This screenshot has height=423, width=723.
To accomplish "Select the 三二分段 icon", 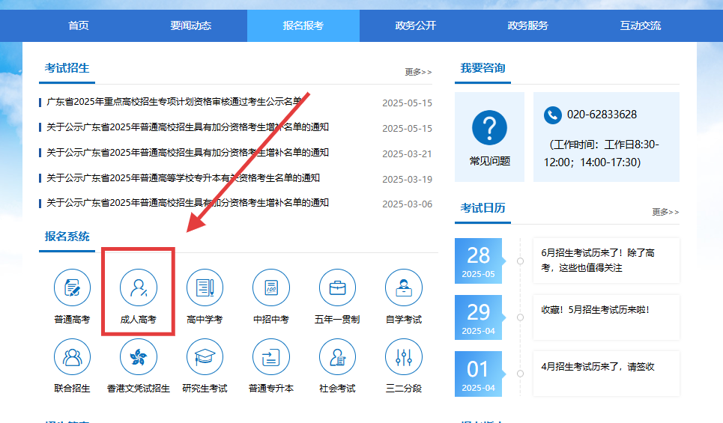I will pyautogui.click(x=404, y=356).
